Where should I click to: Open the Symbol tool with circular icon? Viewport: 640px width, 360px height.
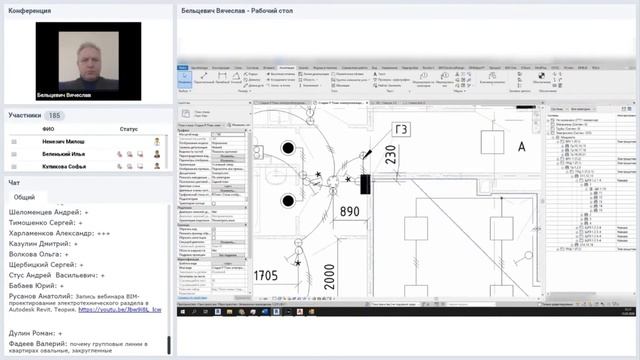click(541, 78)
